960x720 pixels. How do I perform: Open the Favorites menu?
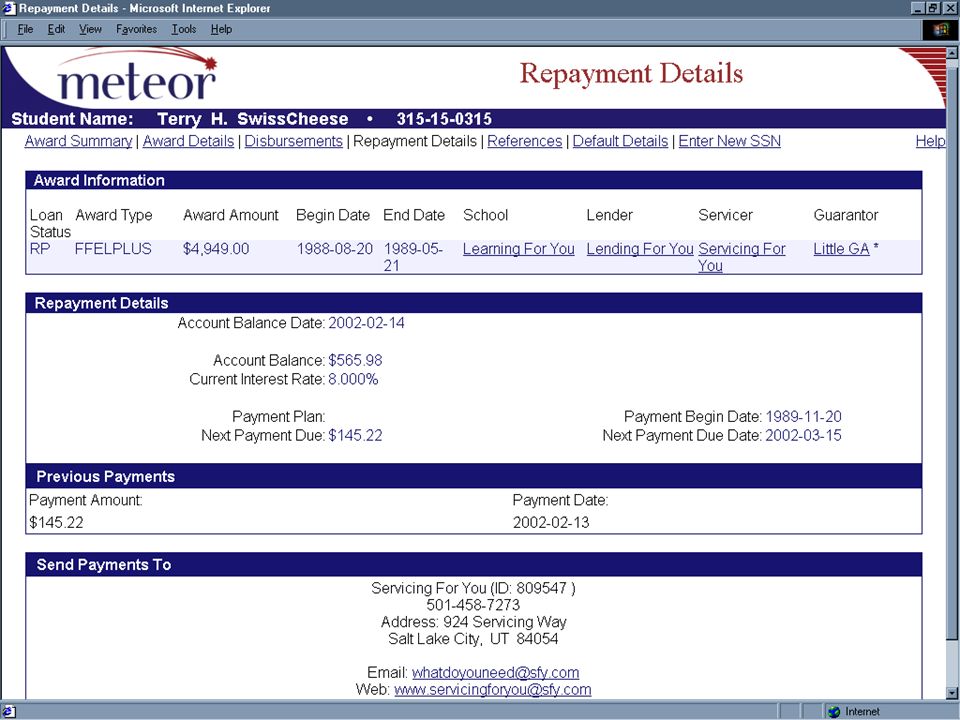pyautogui.click(x=136, y=29)
